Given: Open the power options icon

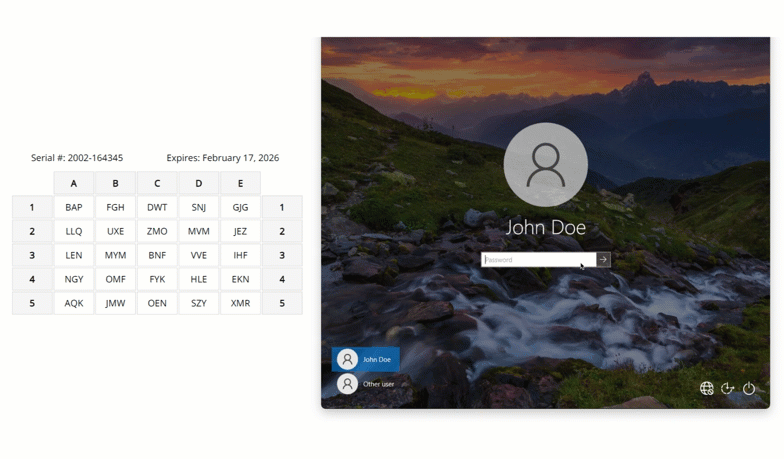Looking at the screenshot, I should [749, 388].
